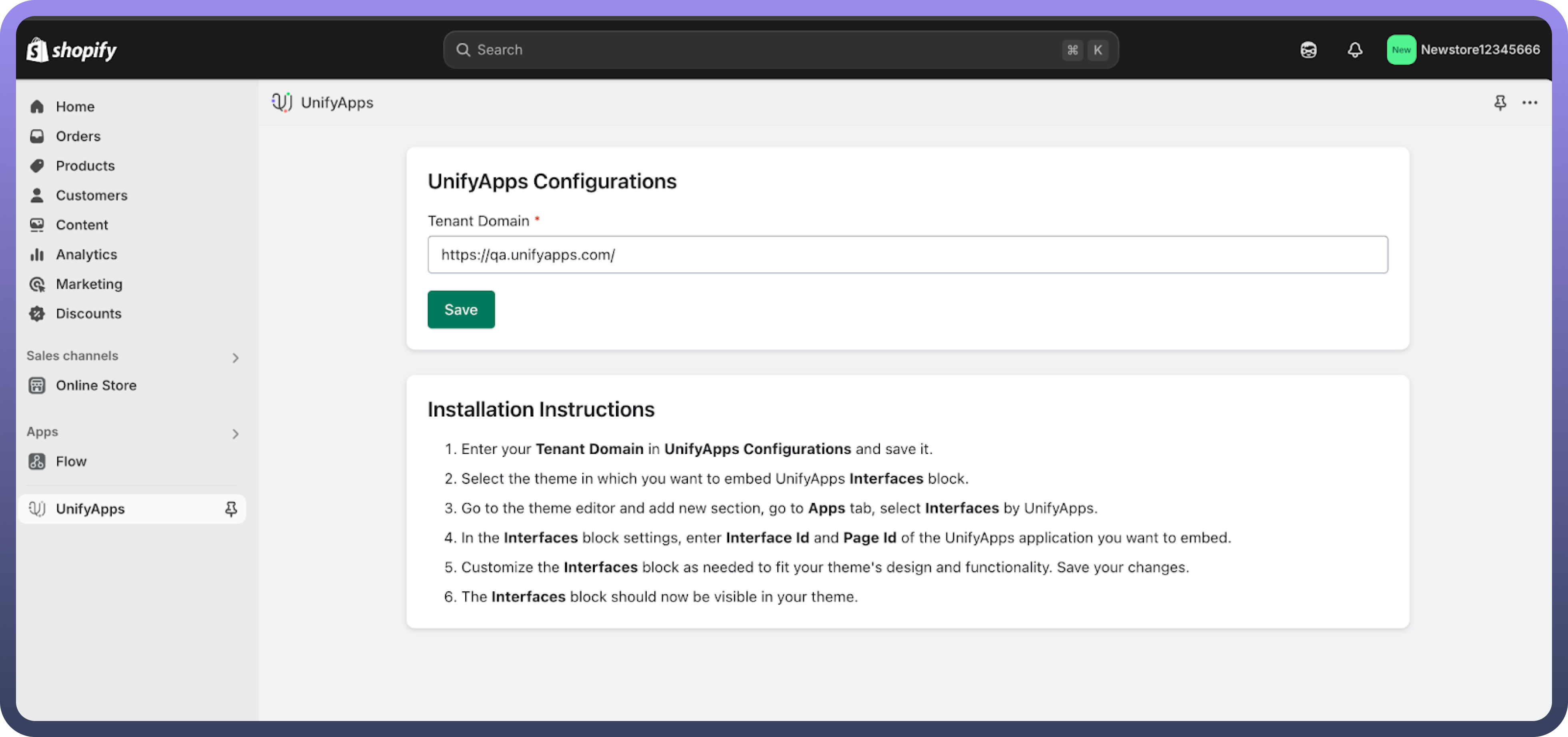The height and width of the screenshot is (737, 1568).
Task: Open the Flow app
Action: click(x=71, y=462)
